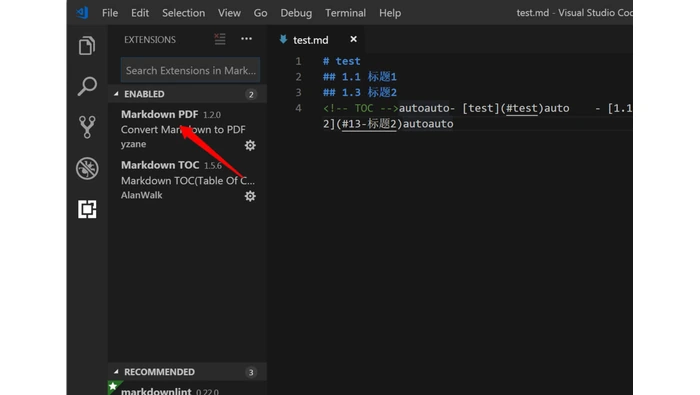Open the Help menu
This screenshot has height=395, width=700.
(x=390, y=13)
